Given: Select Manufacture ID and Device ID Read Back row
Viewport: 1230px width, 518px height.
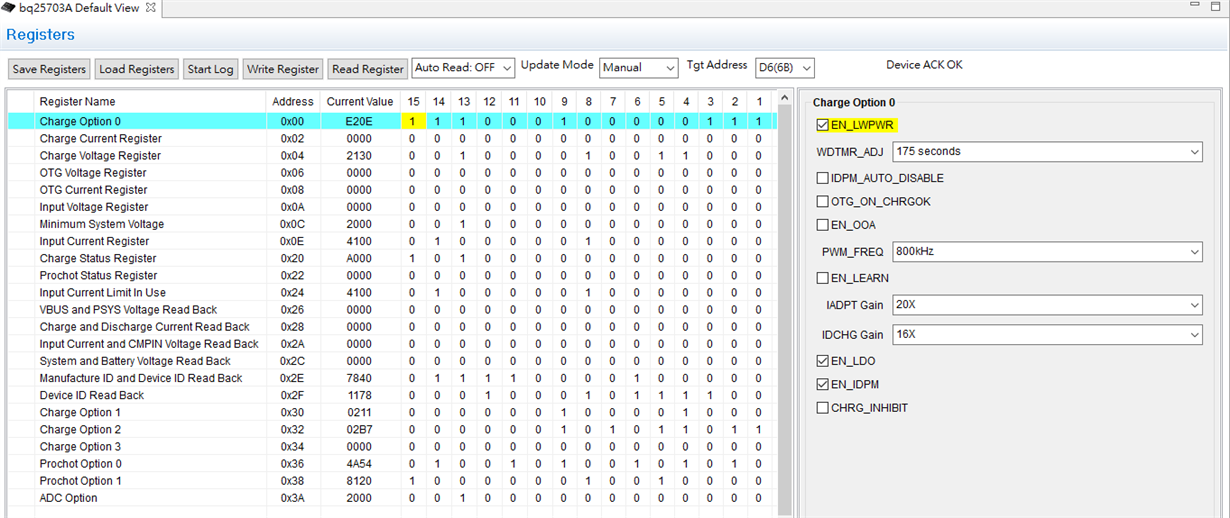Looking at the screenshot, I should [x=391, y=378].
